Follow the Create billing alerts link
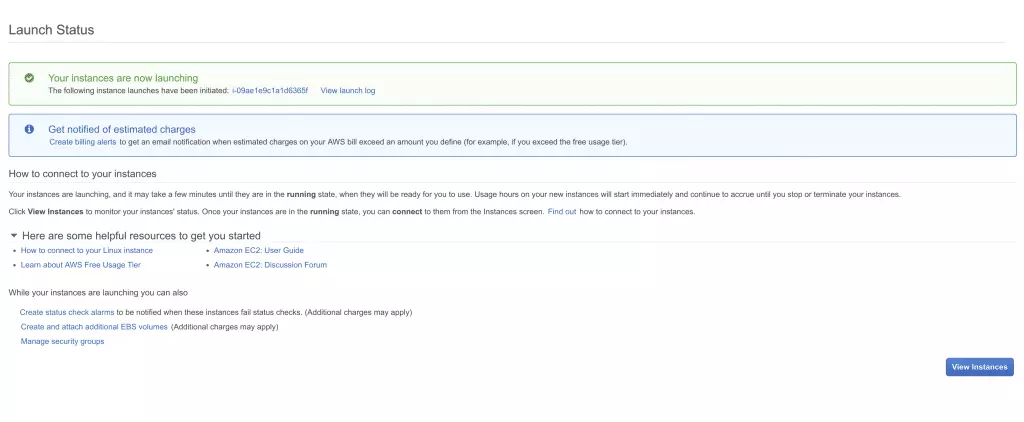 tap(83, 142)
